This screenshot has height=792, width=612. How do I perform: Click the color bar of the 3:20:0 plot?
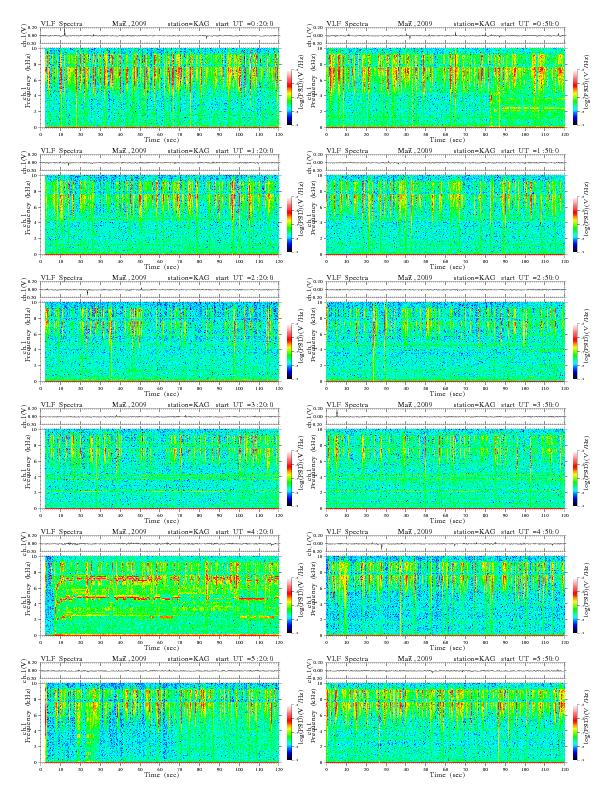[x=289, y=478]
